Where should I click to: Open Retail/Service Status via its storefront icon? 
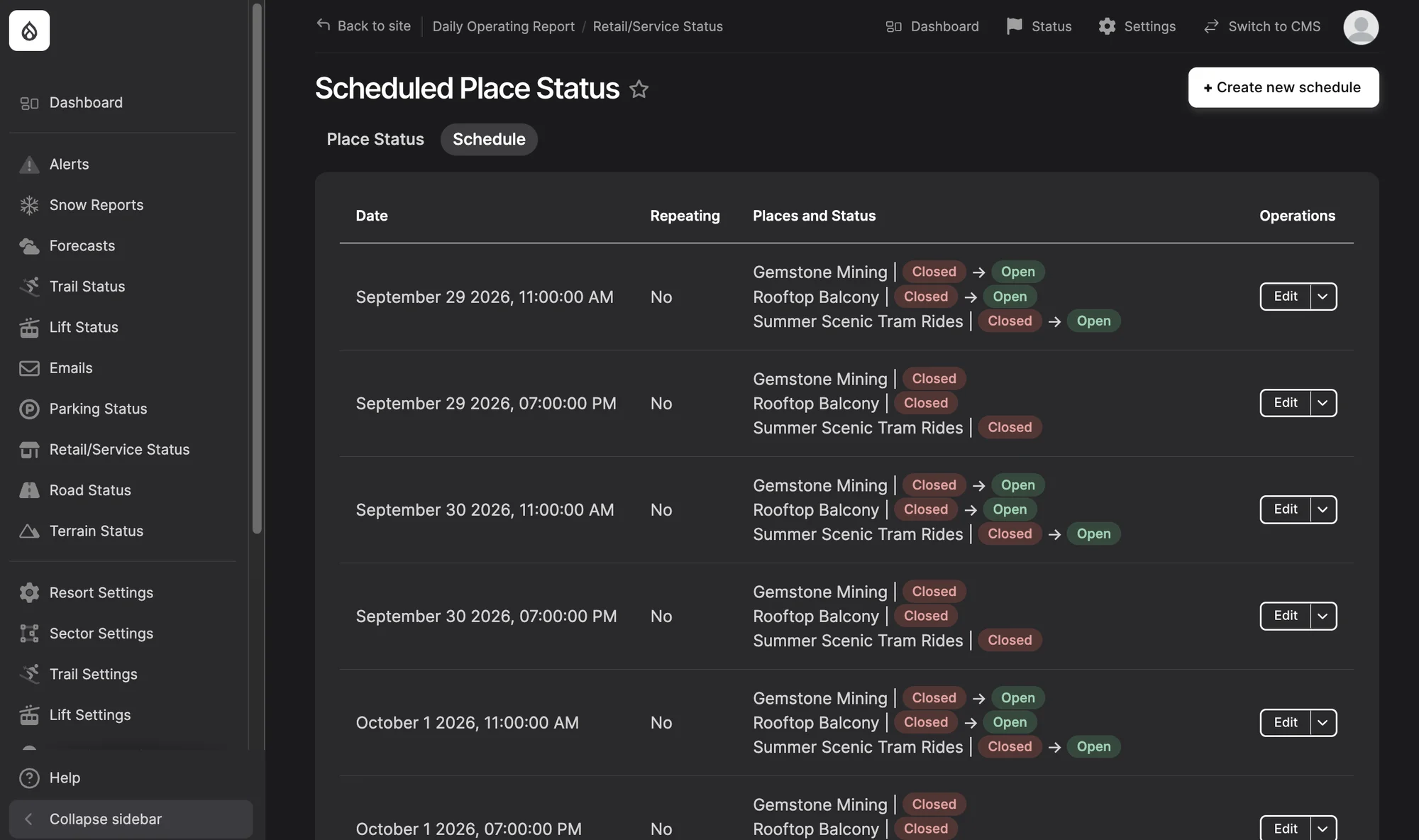tap(29, 450)
